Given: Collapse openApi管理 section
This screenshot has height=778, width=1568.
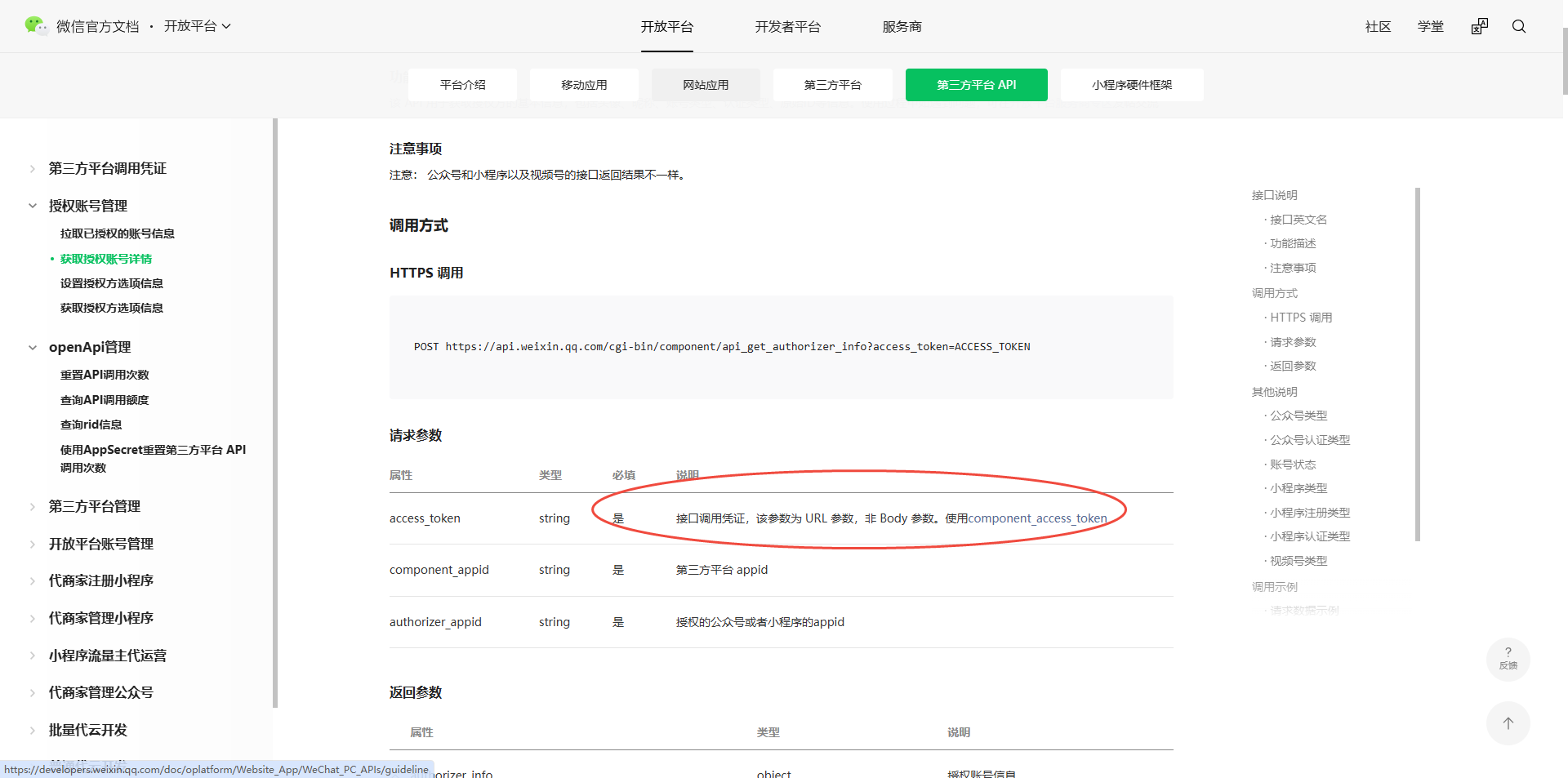Looking at the screenshot, I should pyautogui.click(x=89, y=347).
